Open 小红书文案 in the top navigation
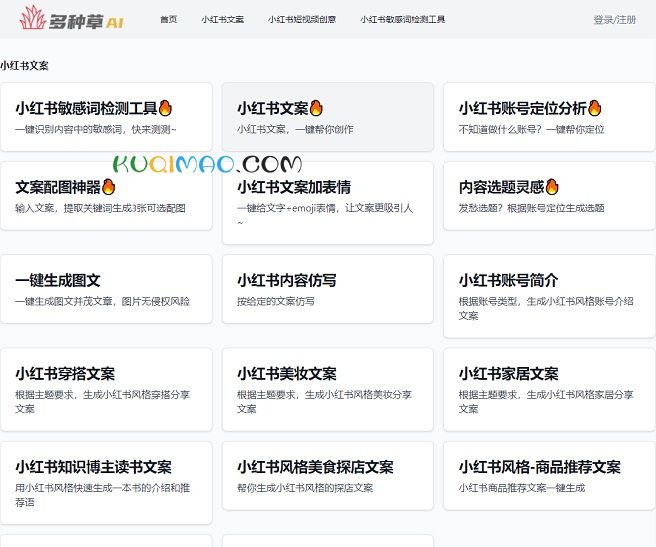The width and height of the screenshot is (656, 547). [x=222, y=19]
